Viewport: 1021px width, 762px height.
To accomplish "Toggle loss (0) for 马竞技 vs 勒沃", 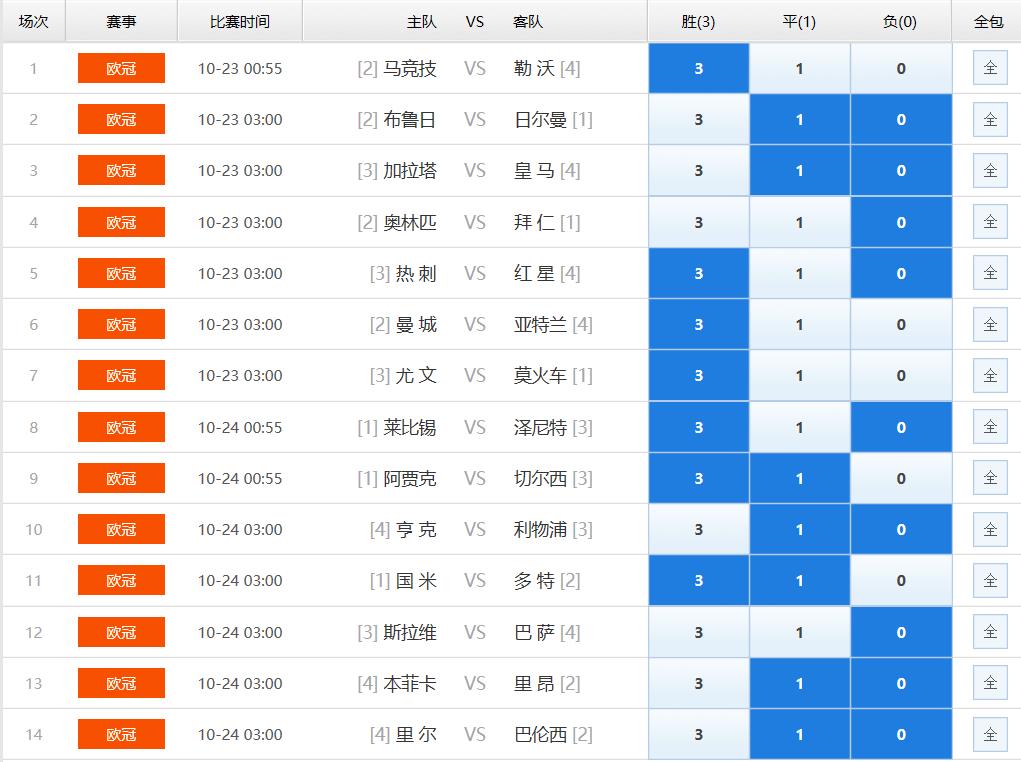I will (901, 68).
